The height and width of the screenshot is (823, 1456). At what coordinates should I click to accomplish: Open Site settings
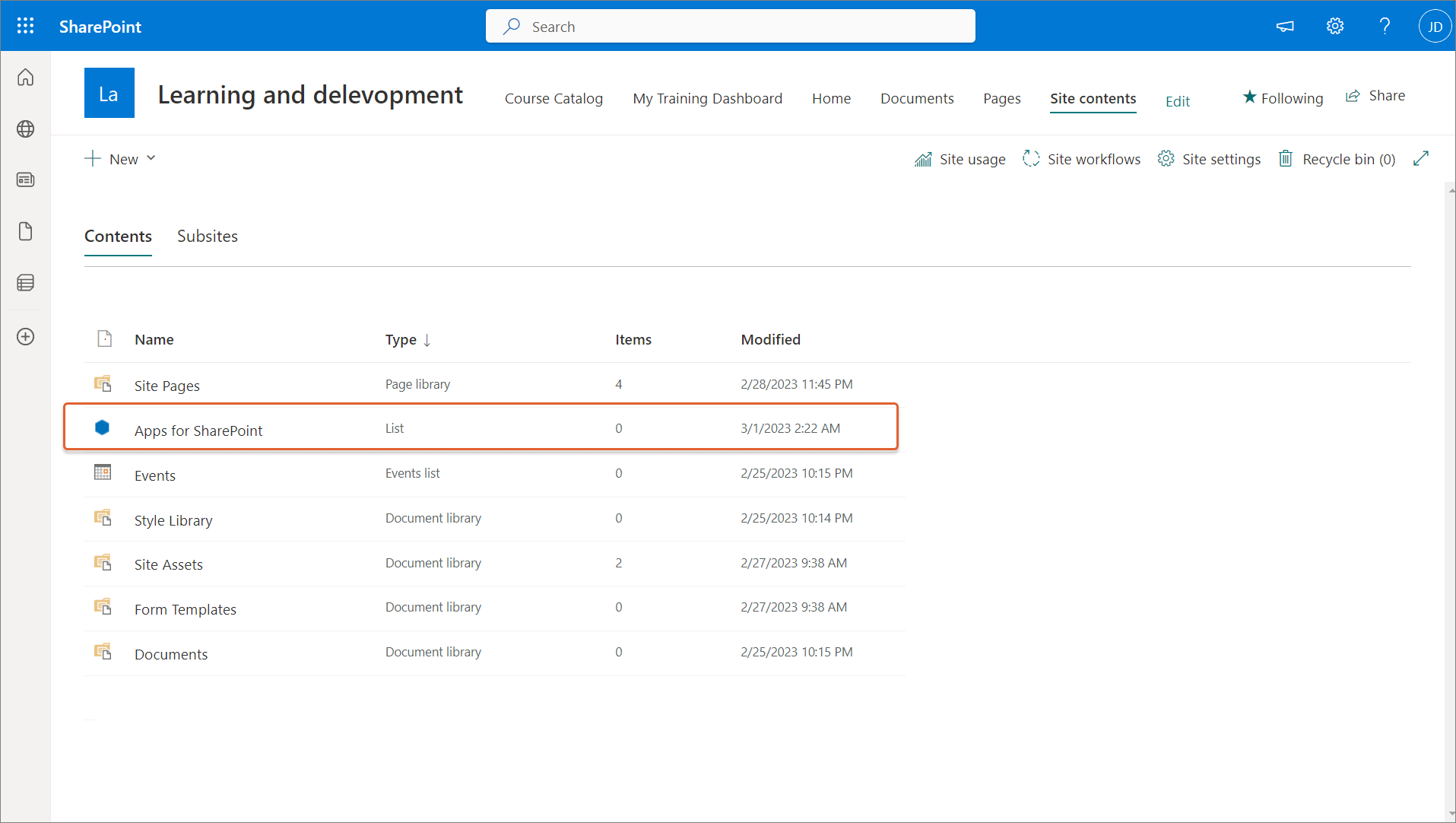[1209, 158]
